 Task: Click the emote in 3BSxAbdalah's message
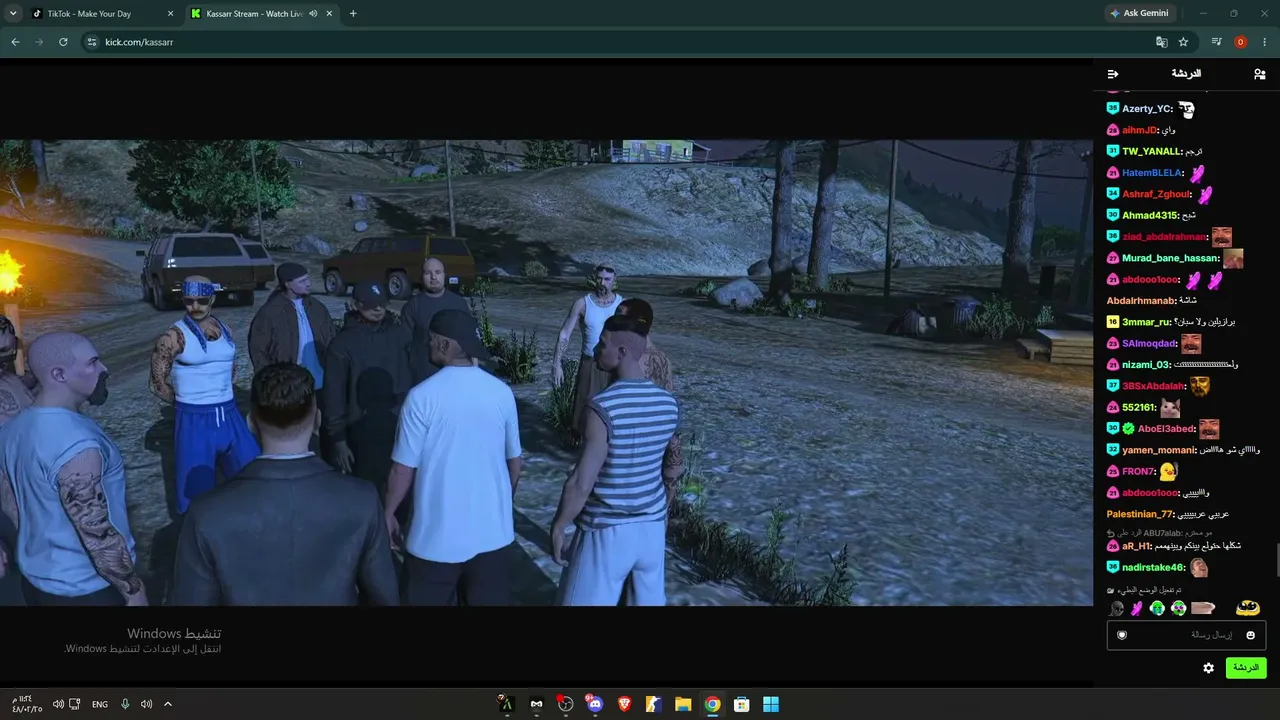(x=1199, y=386)
